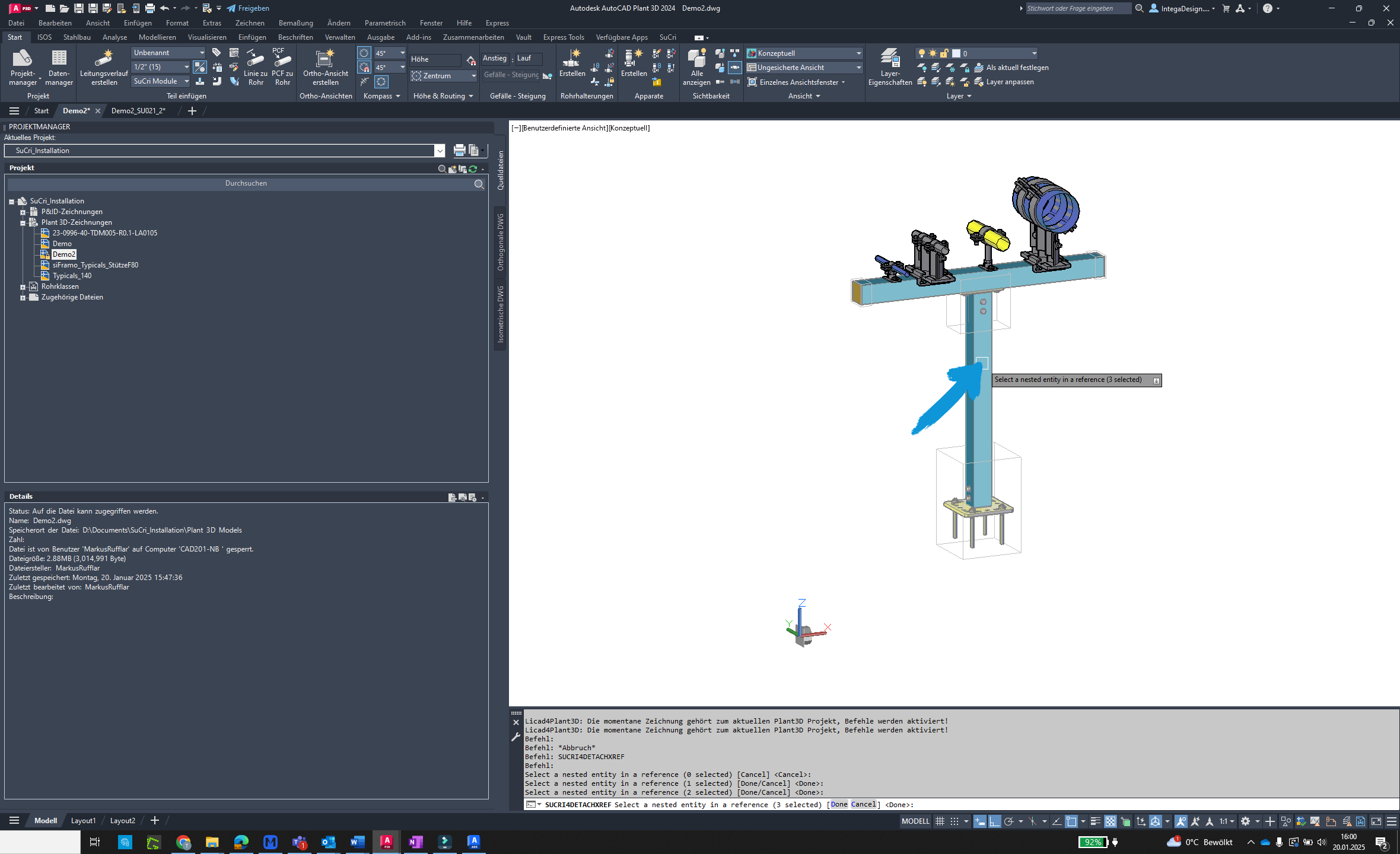Open Layer-Eigenschaften manager
1400x854 pixels.
point(890,67)
